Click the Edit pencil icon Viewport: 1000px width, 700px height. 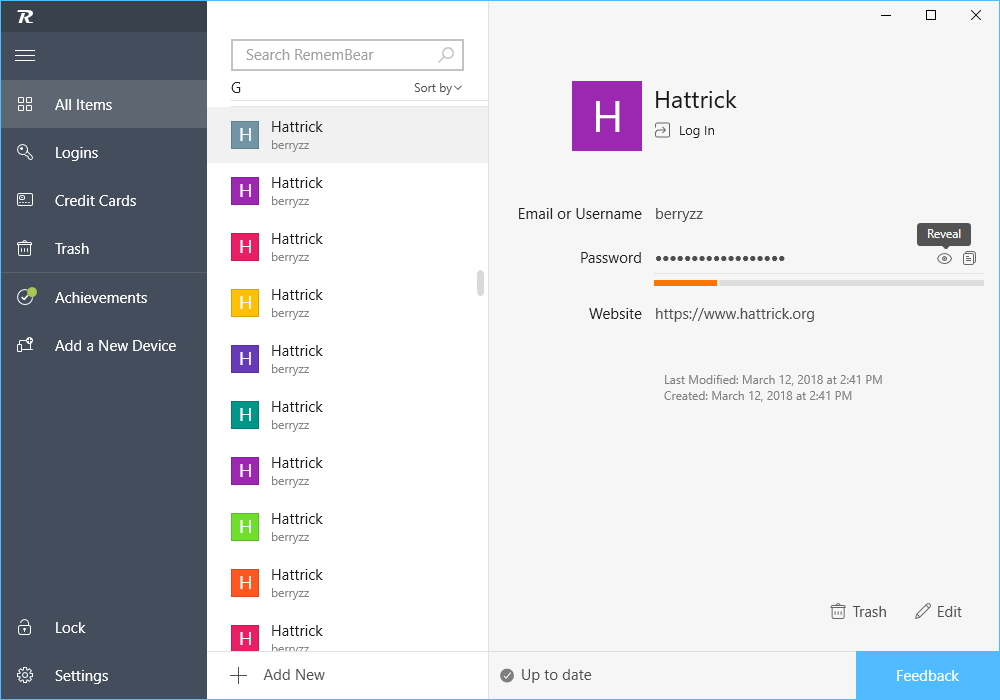point(923,612)
